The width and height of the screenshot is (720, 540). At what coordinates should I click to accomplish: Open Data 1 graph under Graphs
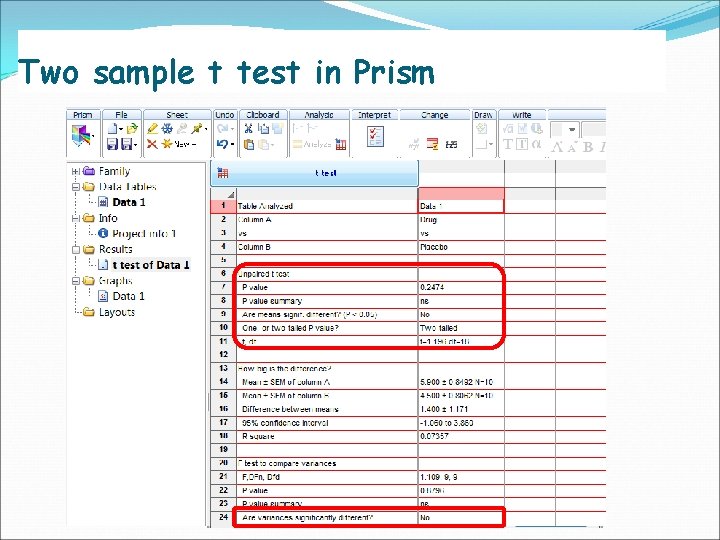coord(128,296)
